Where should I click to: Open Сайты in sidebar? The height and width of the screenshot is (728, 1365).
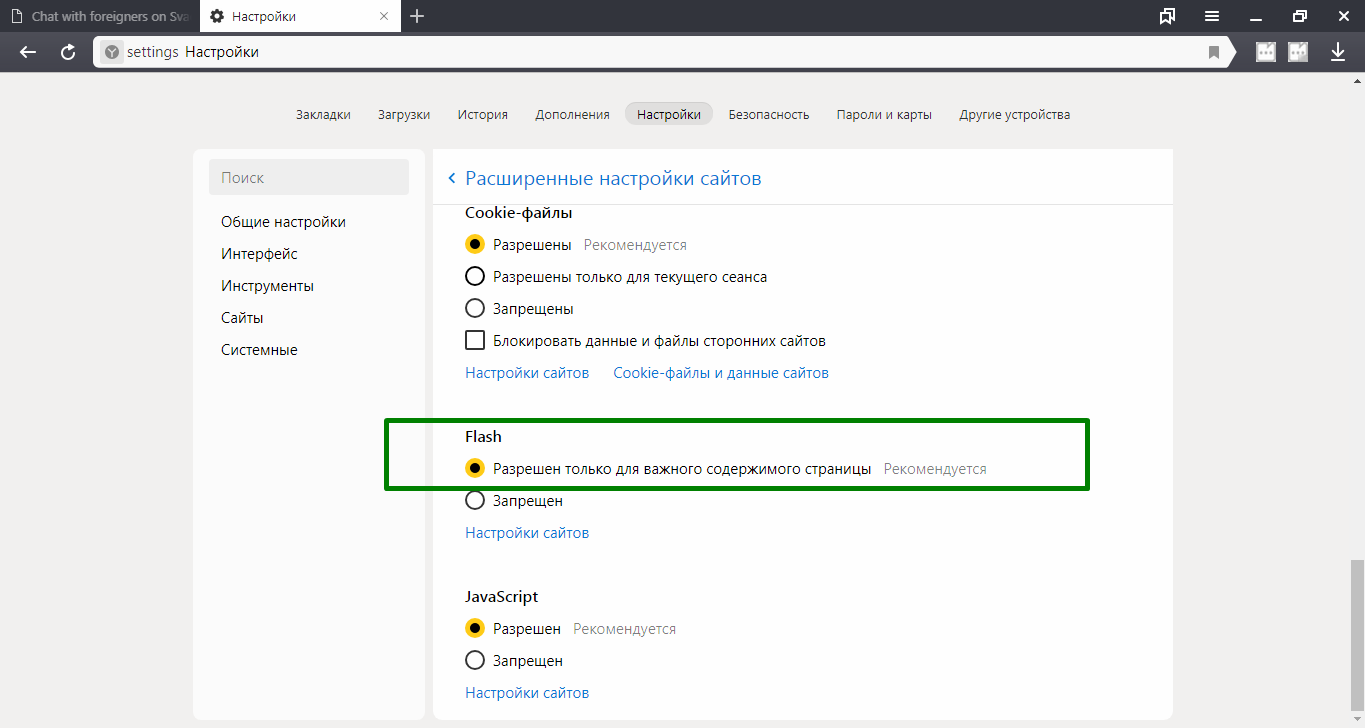(242, 318)
